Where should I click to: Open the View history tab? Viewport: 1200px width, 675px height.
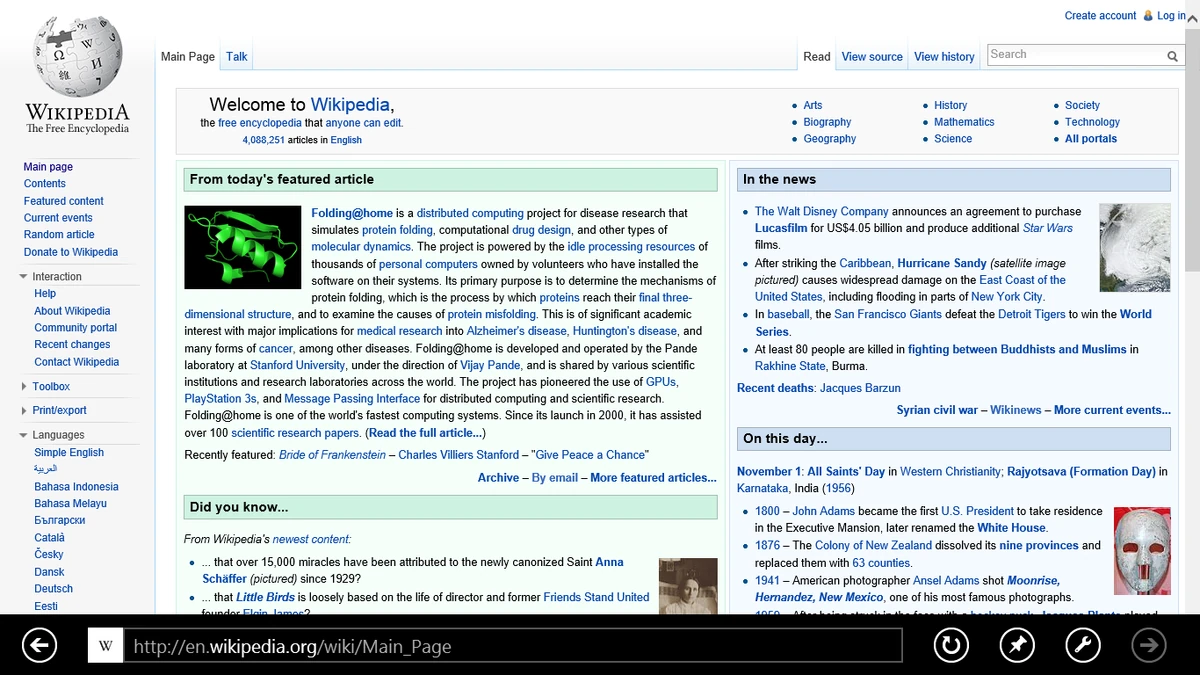tap(944, 56)
